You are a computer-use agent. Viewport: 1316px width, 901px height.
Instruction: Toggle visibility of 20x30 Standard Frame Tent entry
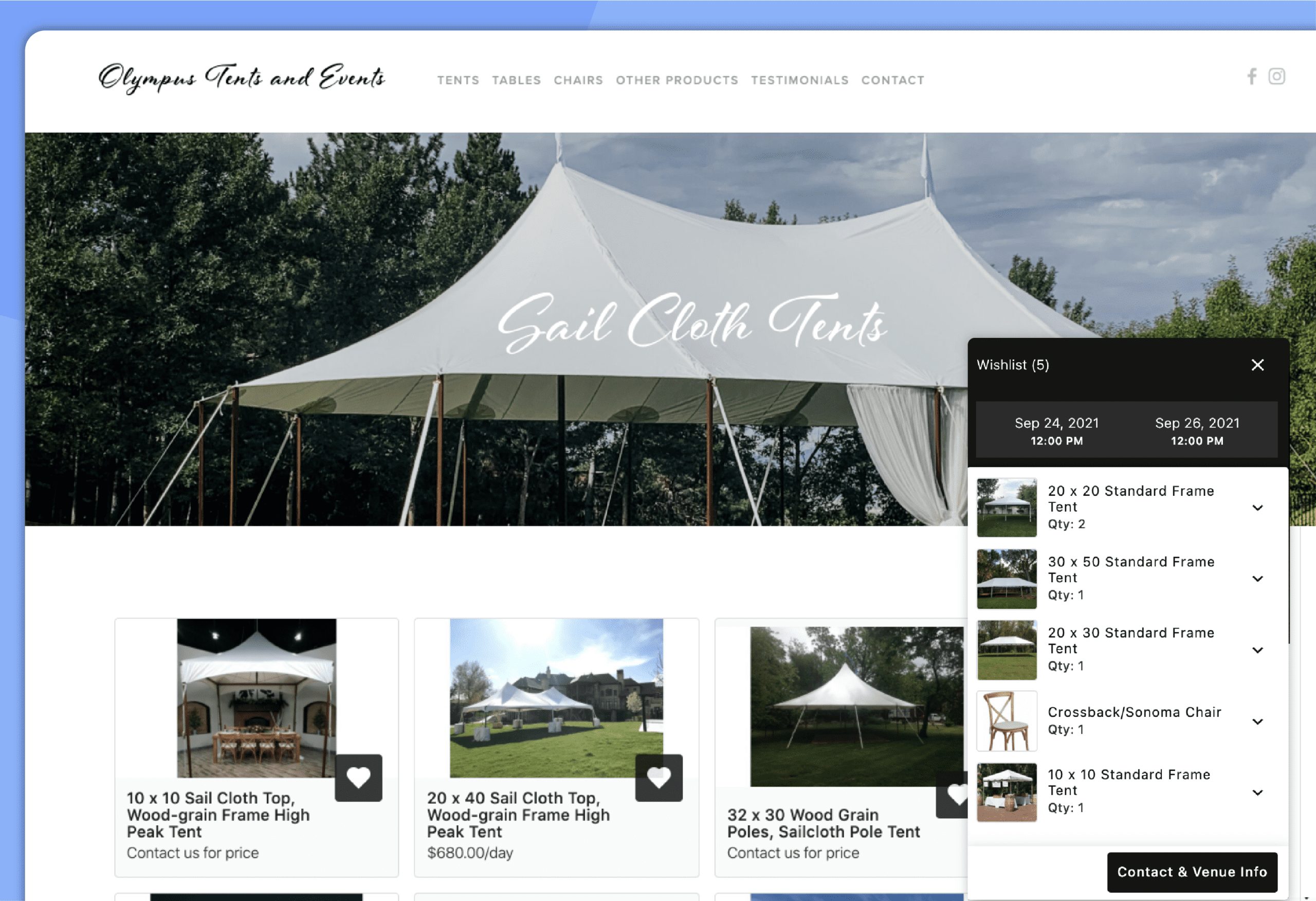tap(1257, 648)
